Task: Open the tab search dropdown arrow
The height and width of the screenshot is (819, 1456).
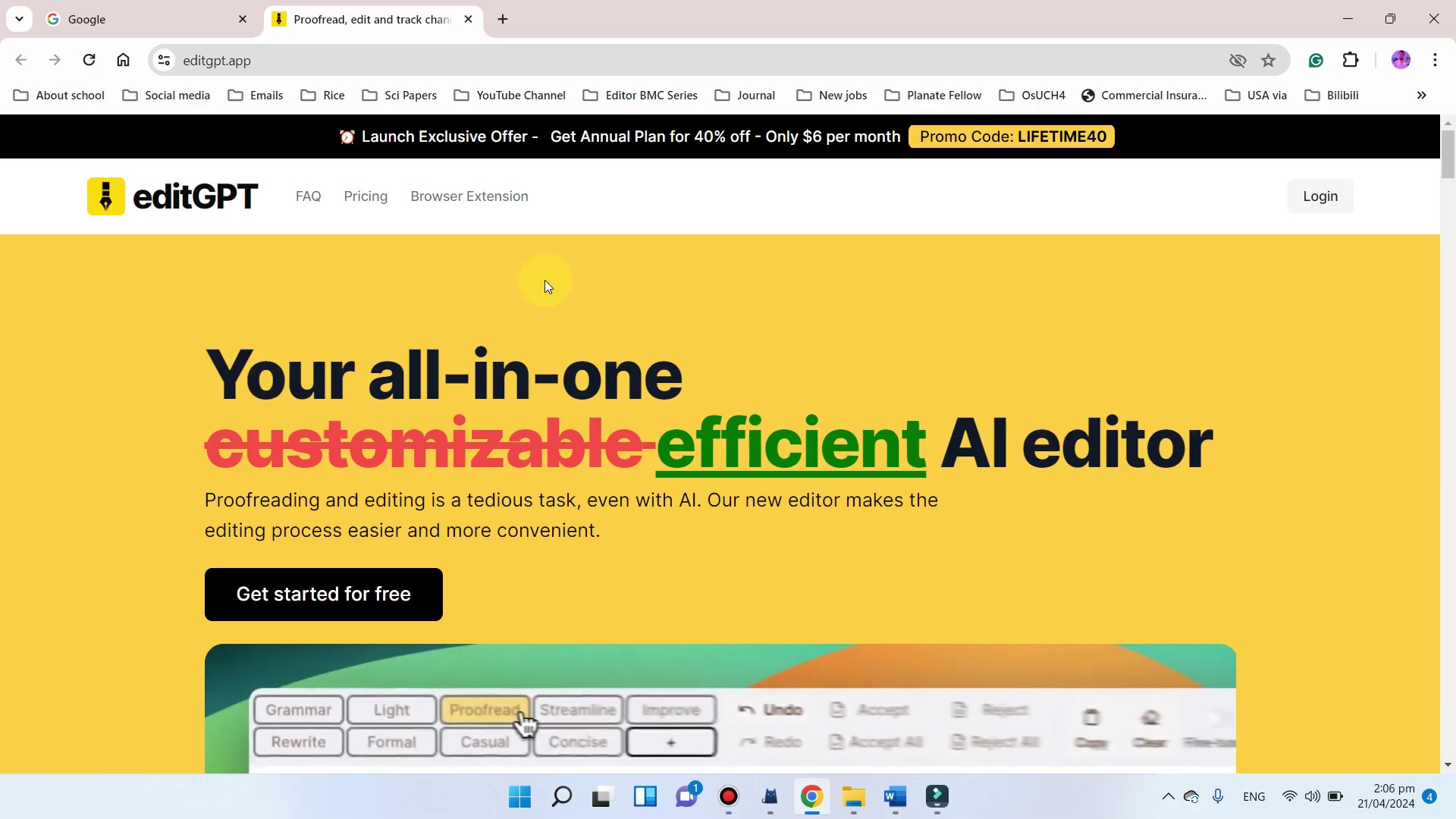Action: click(19, 19)
